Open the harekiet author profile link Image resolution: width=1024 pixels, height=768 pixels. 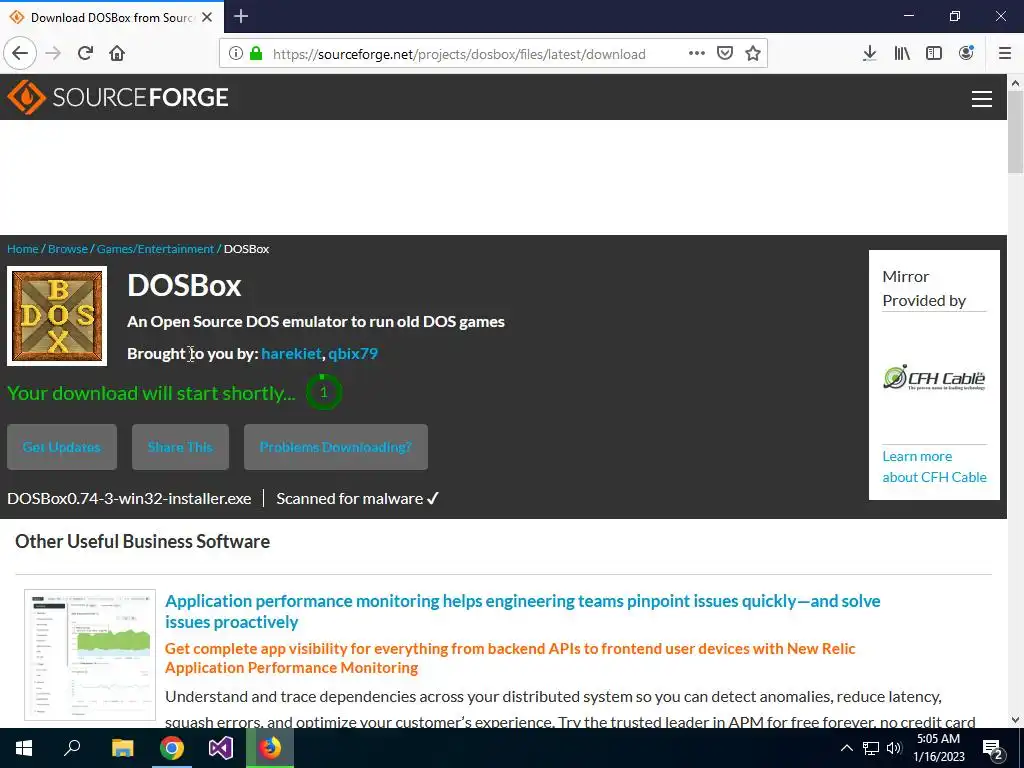291,353
